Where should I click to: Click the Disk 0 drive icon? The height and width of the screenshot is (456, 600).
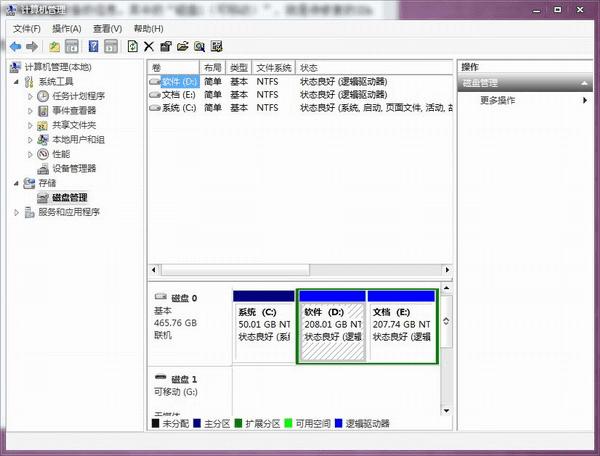(x=161, y=297)
